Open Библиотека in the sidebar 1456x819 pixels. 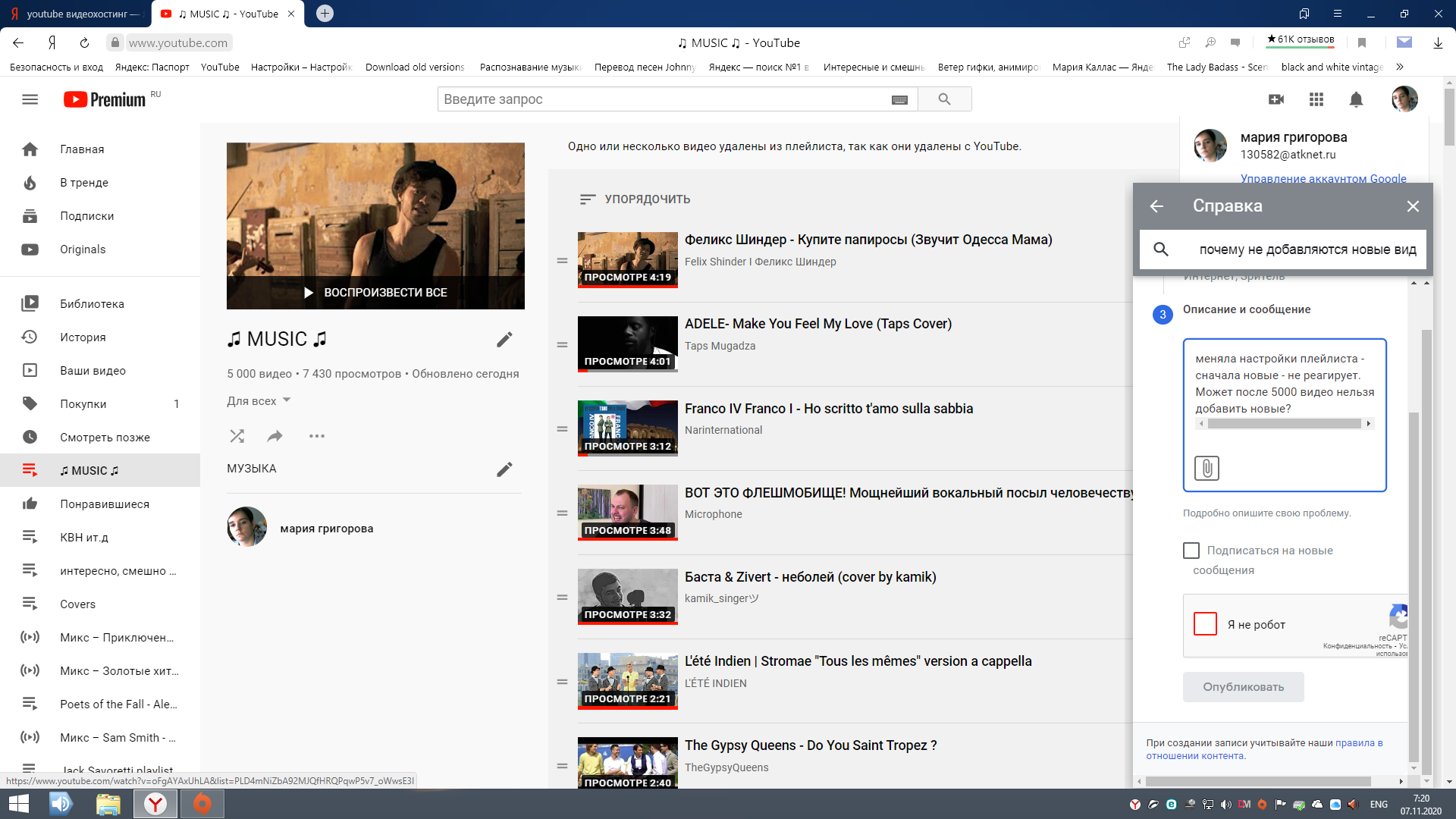tap(100, 304)
